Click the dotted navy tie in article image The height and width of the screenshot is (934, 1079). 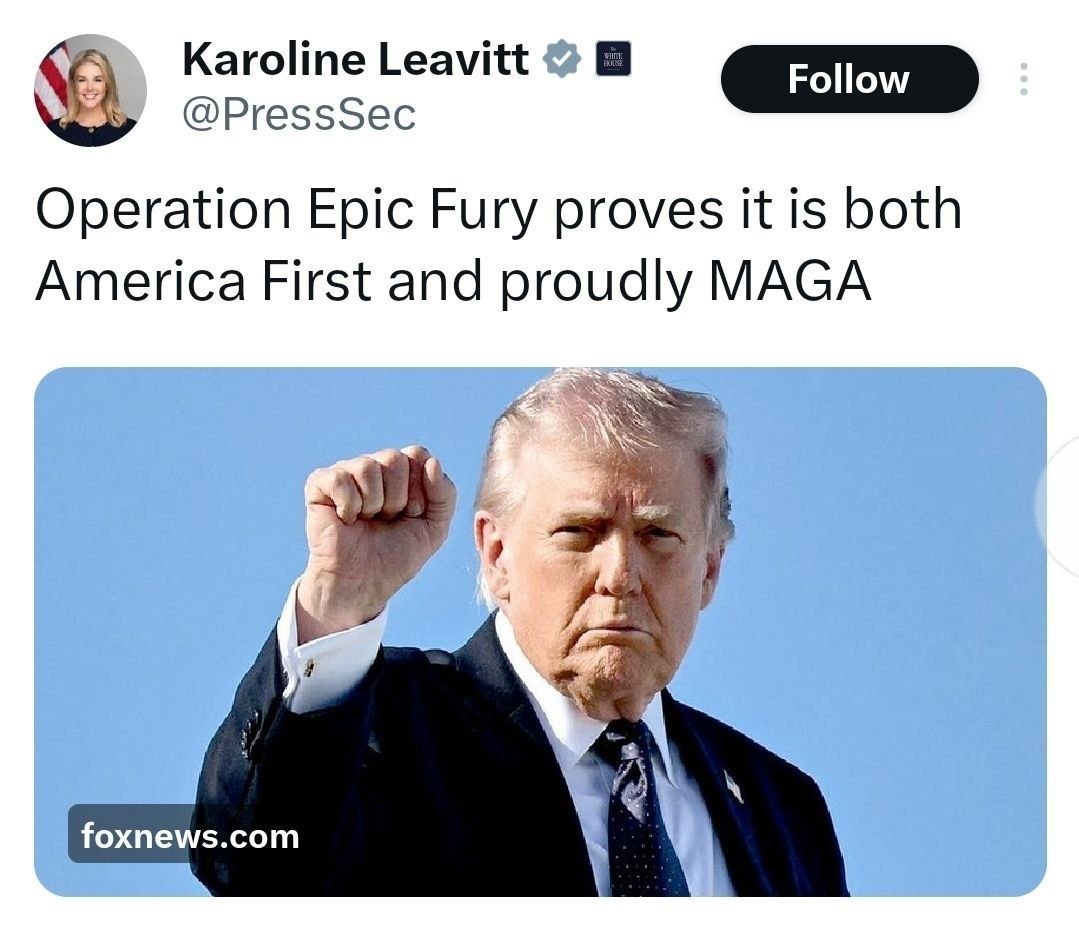(x=640, y=809)
